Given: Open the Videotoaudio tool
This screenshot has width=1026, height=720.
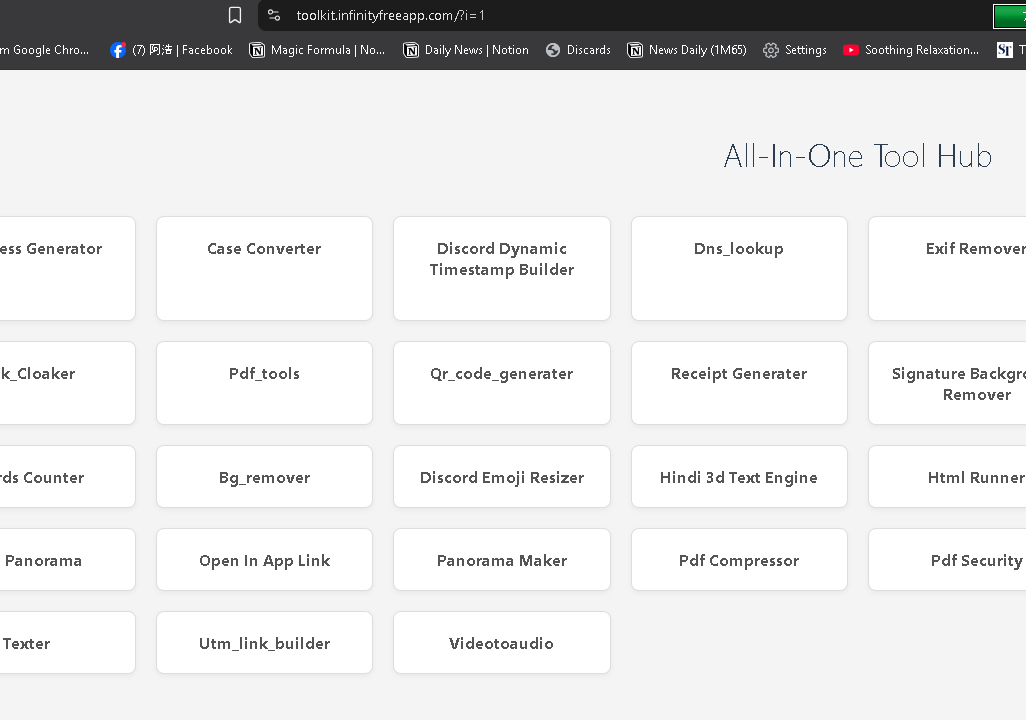Looking at the screenshot, I should [502, 643].
